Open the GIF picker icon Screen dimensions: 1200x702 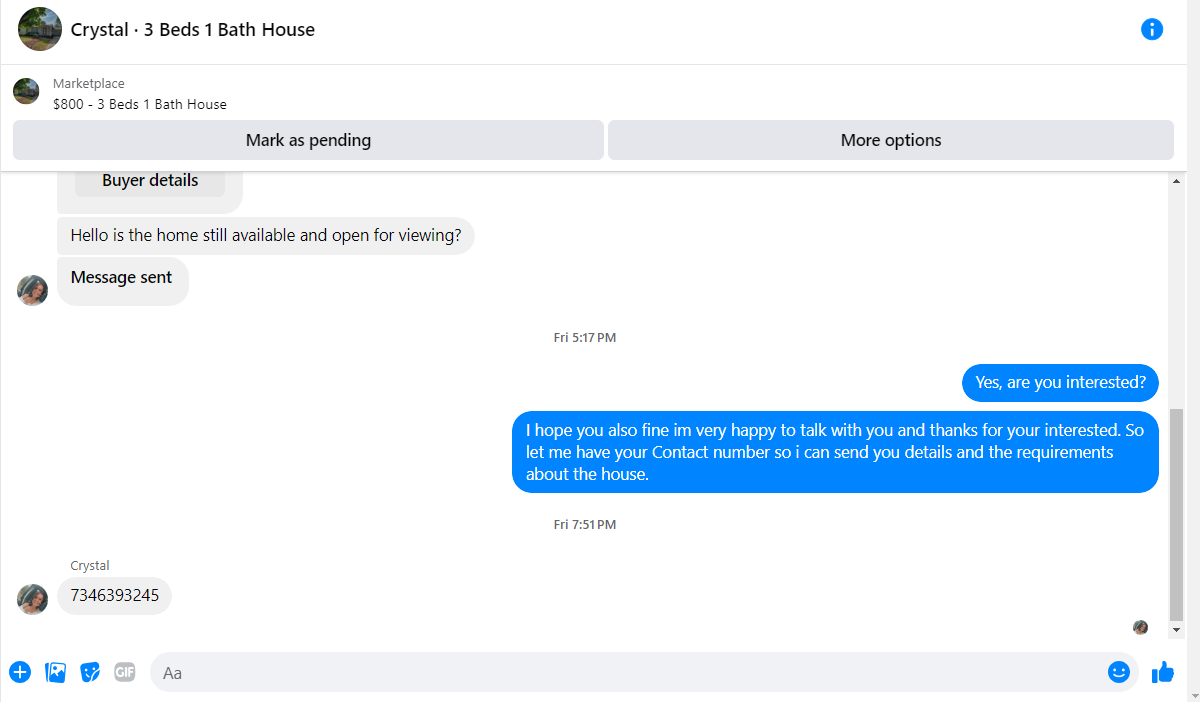(x=125, y=672)
